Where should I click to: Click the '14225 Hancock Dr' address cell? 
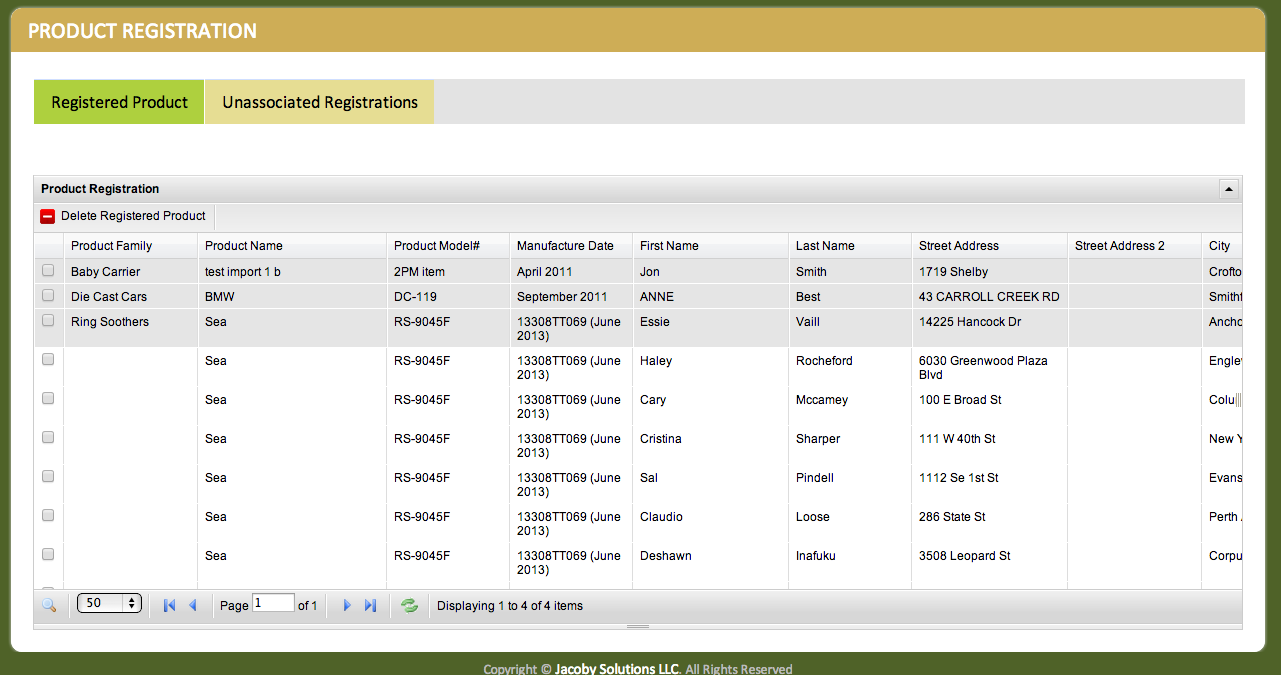click(990, 328)
